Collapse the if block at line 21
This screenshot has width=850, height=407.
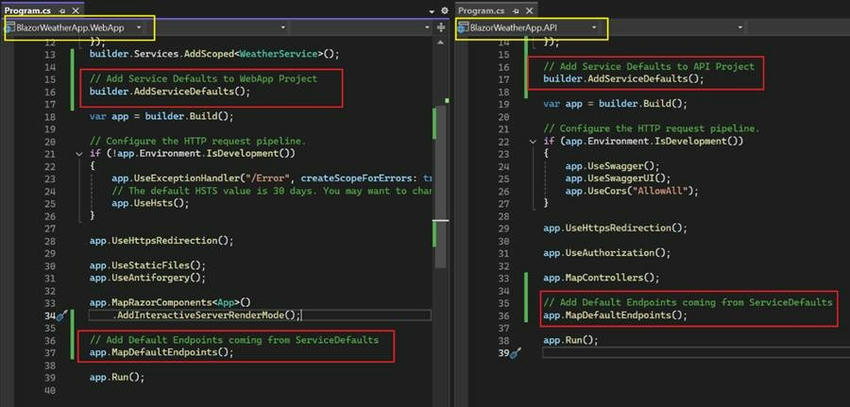tap(80, 154)
